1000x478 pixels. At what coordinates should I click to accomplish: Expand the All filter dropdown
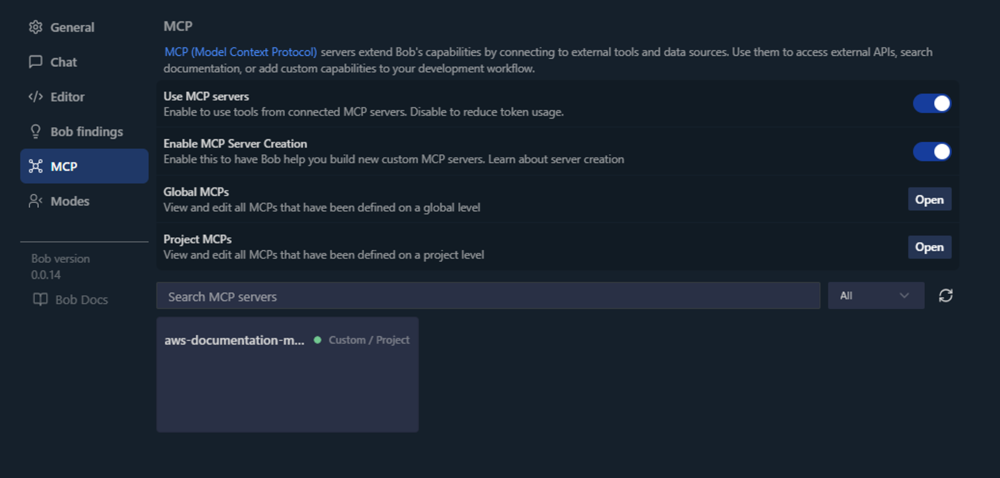pyautogui.click(x=875, y=296)
